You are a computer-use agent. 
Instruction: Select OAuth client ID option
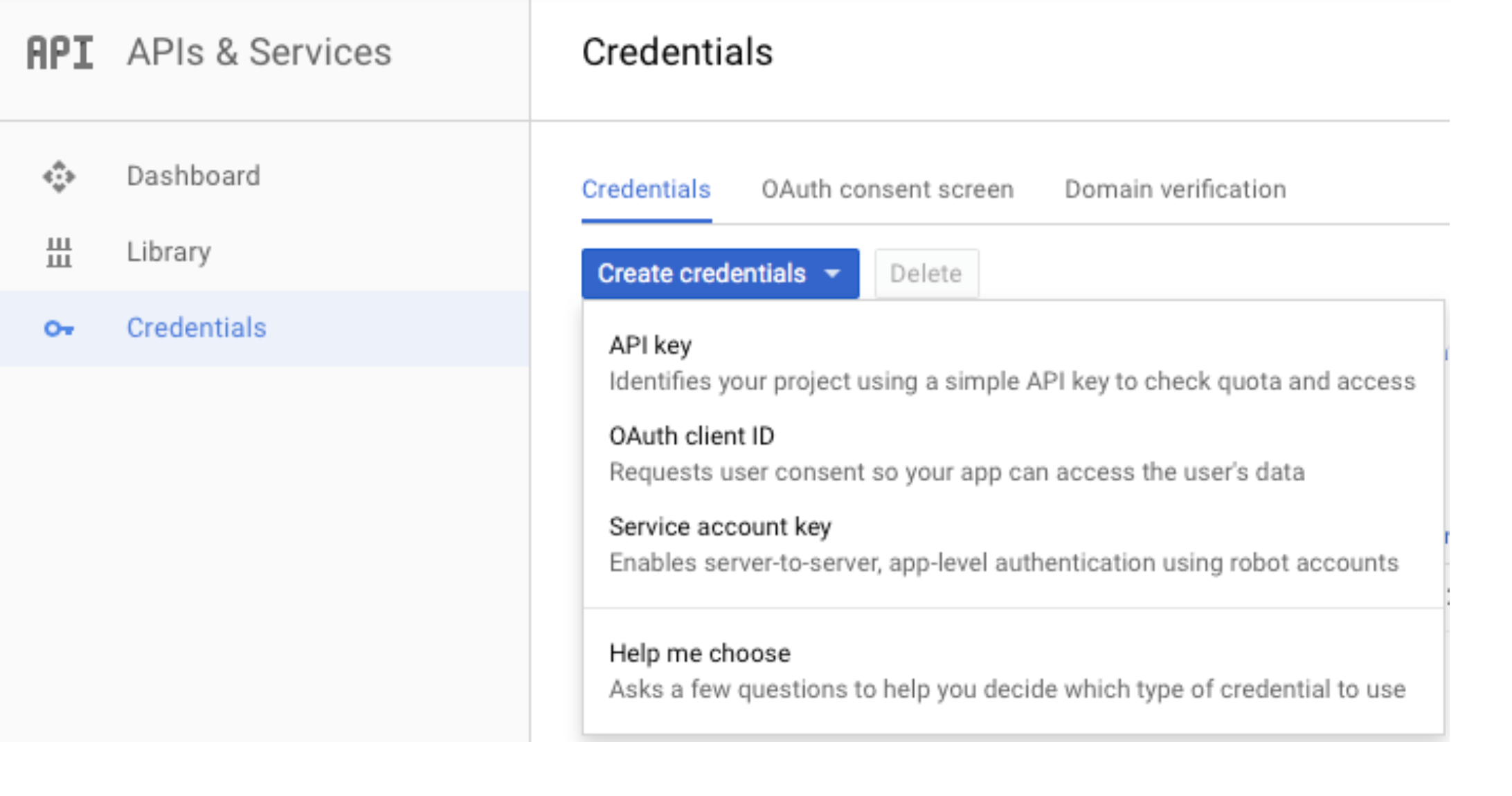click(691, 436)
